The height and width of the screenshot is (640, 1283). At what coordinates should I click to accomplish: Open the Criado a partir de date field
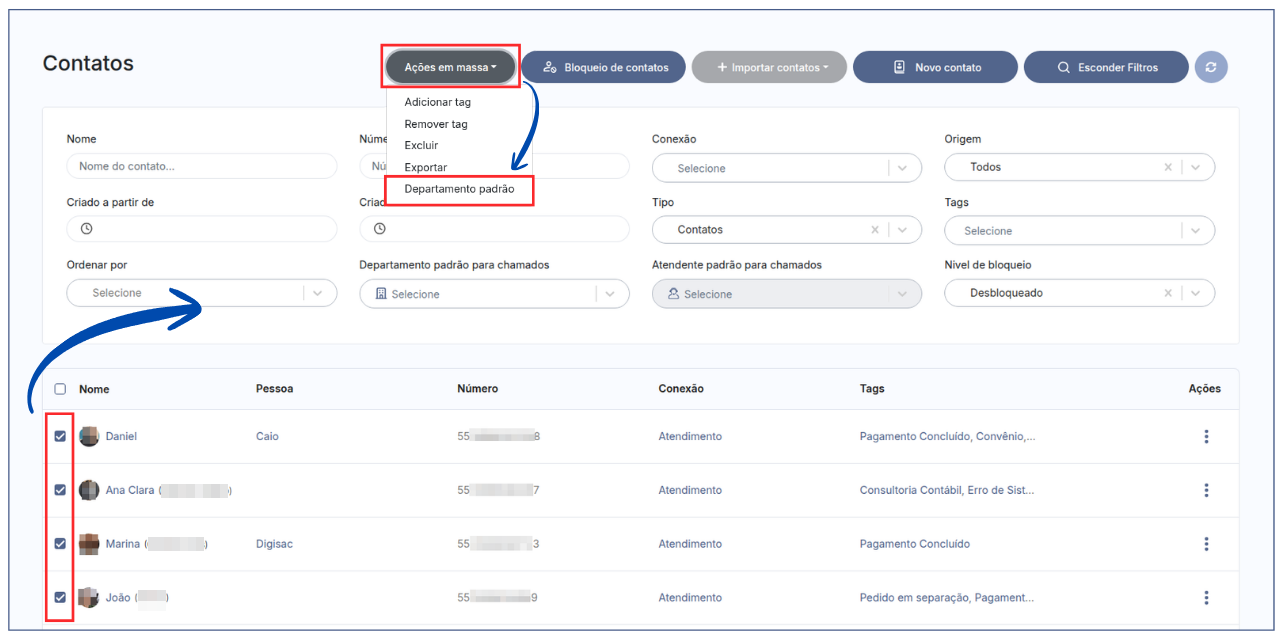click(202, 229)
